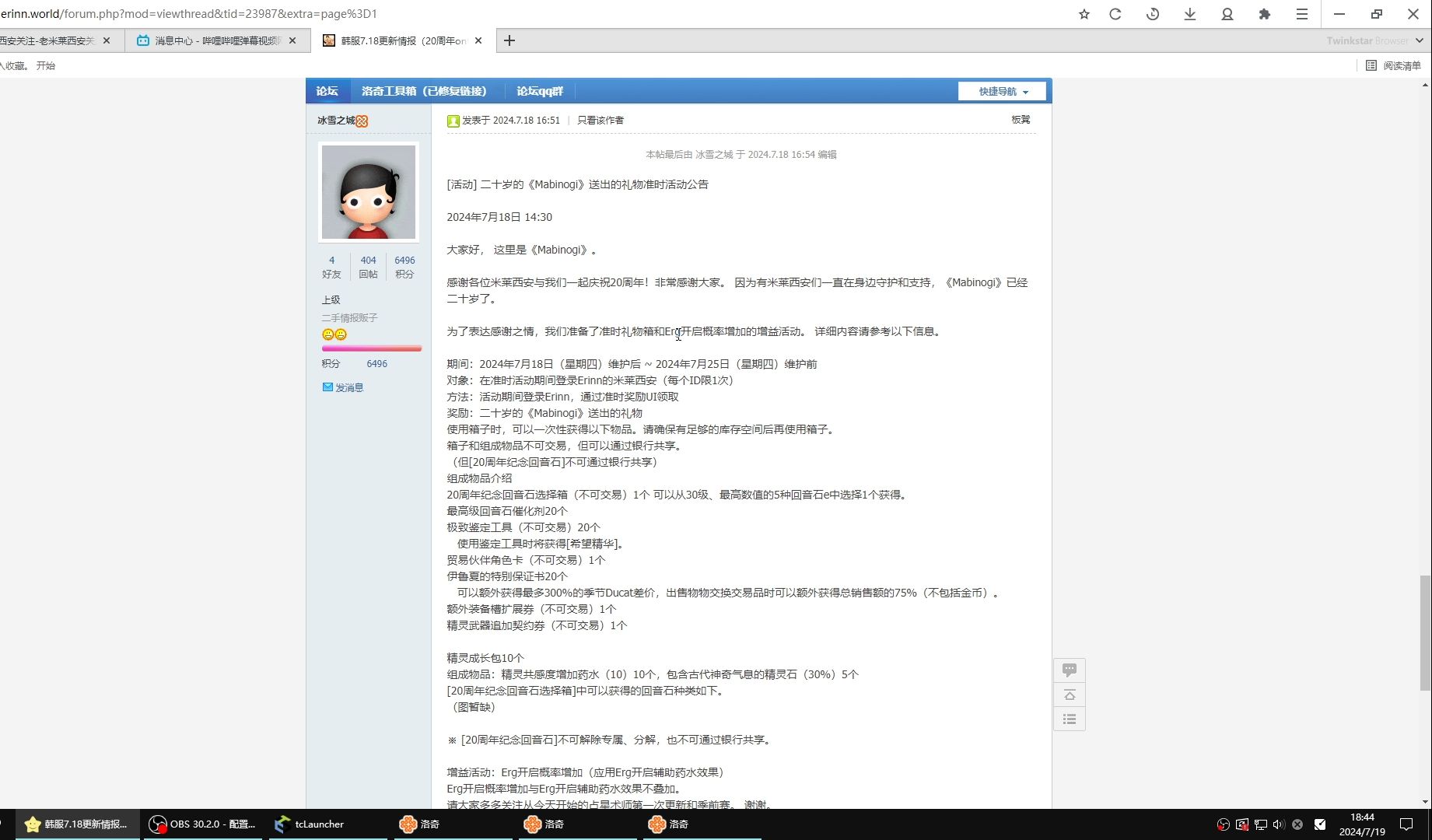
Task: Open 冰雪之城 username link
Action: 336,121
